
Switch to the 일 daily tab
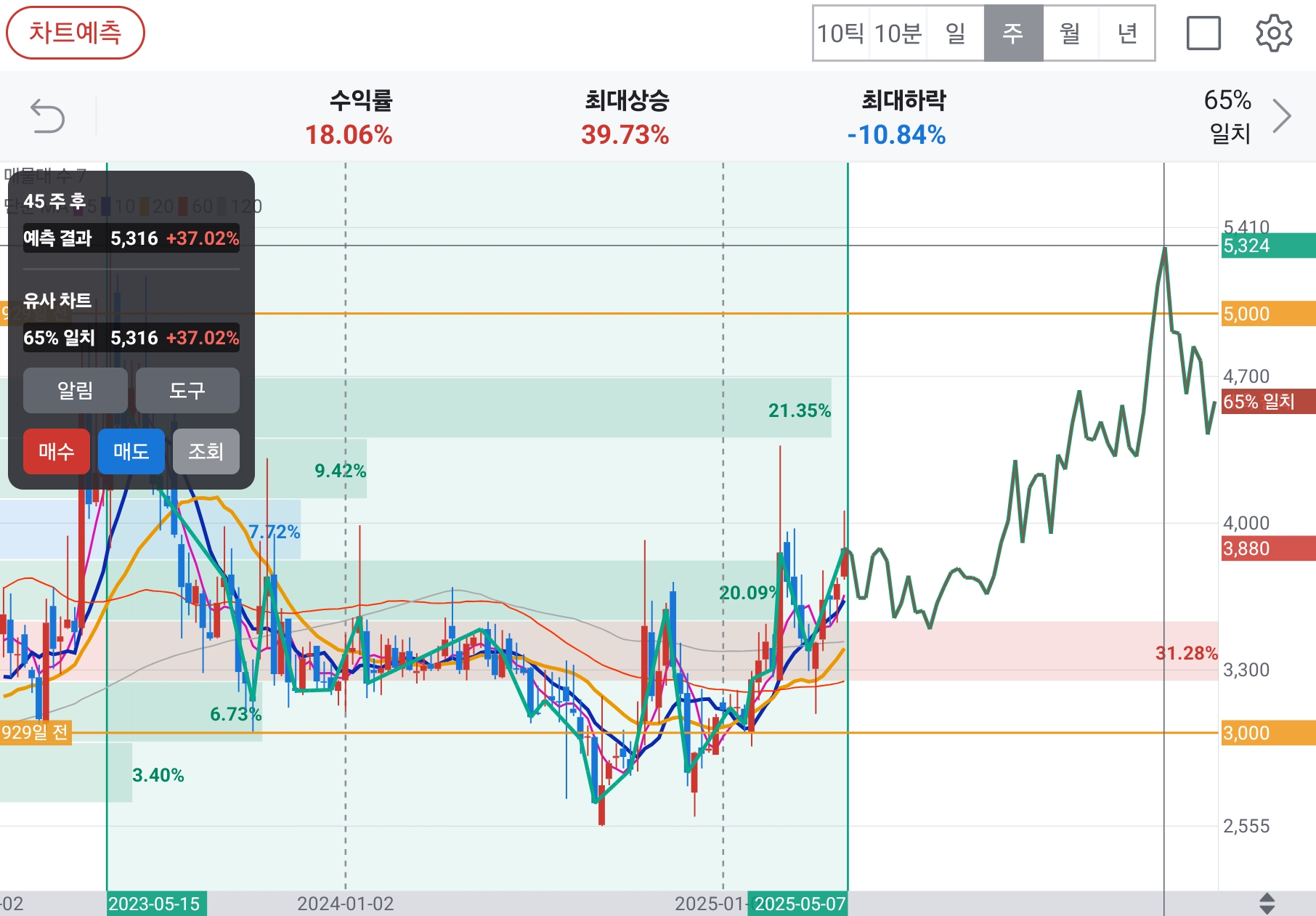[x=956, y=33]
